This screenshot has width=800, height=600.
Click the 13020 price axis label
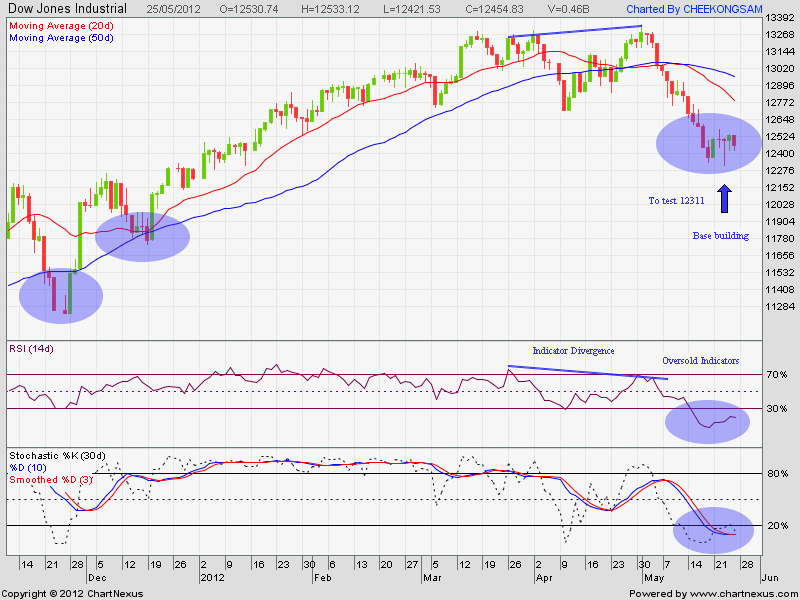coord(781,68)
